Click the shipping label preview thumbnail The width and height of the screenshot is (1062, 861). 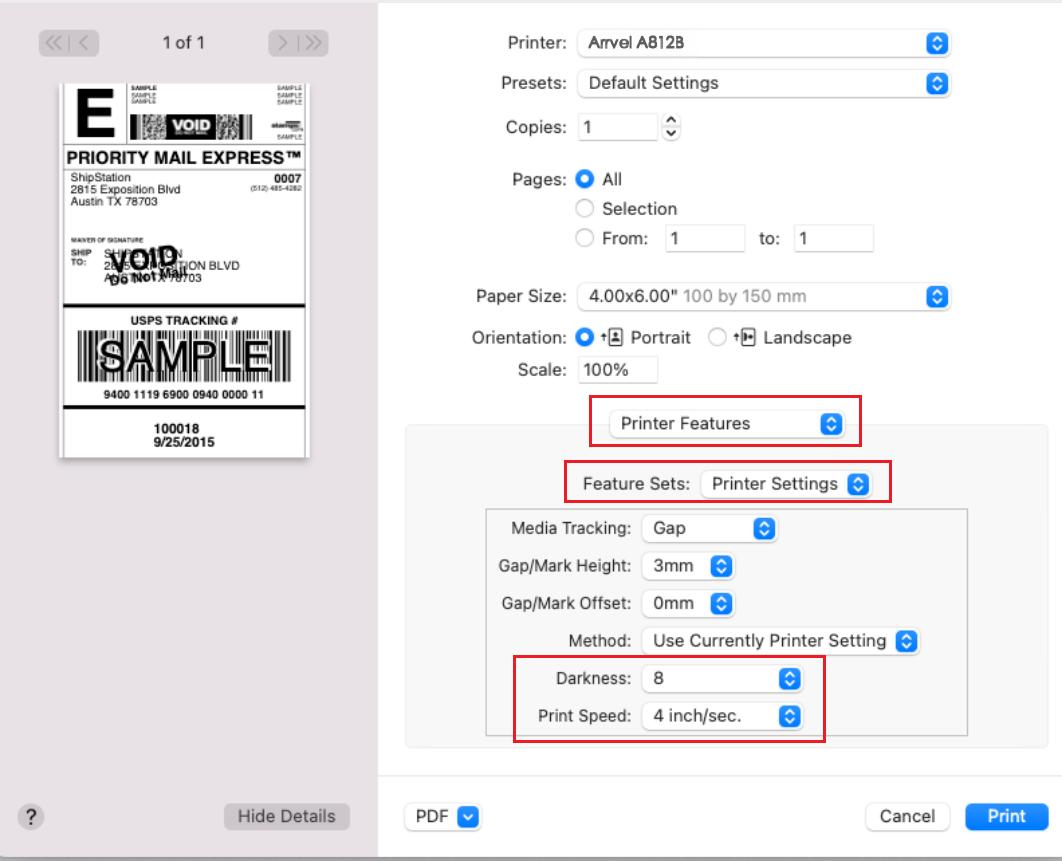point(184,270)
